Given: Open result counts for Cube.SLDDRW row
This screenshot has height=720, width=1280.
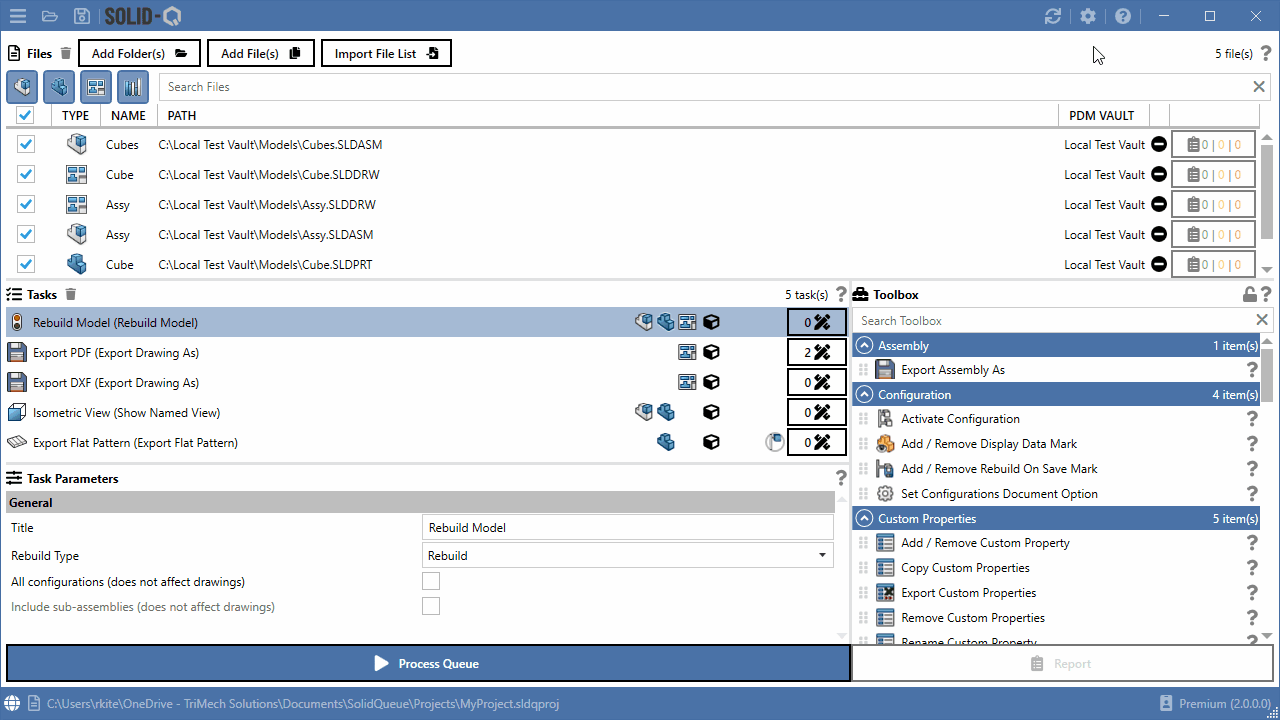Looking at the screenshot, I should pos(1213,174).
